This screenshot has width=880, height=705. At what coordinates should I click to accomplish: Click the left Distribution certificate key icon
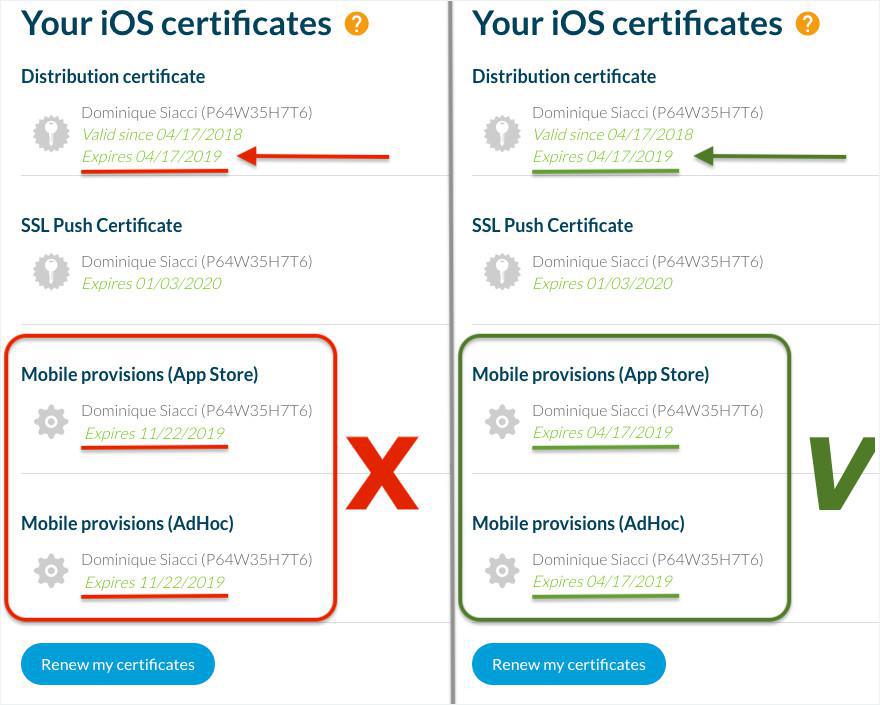pyautogui.click(x=51, y=134)
